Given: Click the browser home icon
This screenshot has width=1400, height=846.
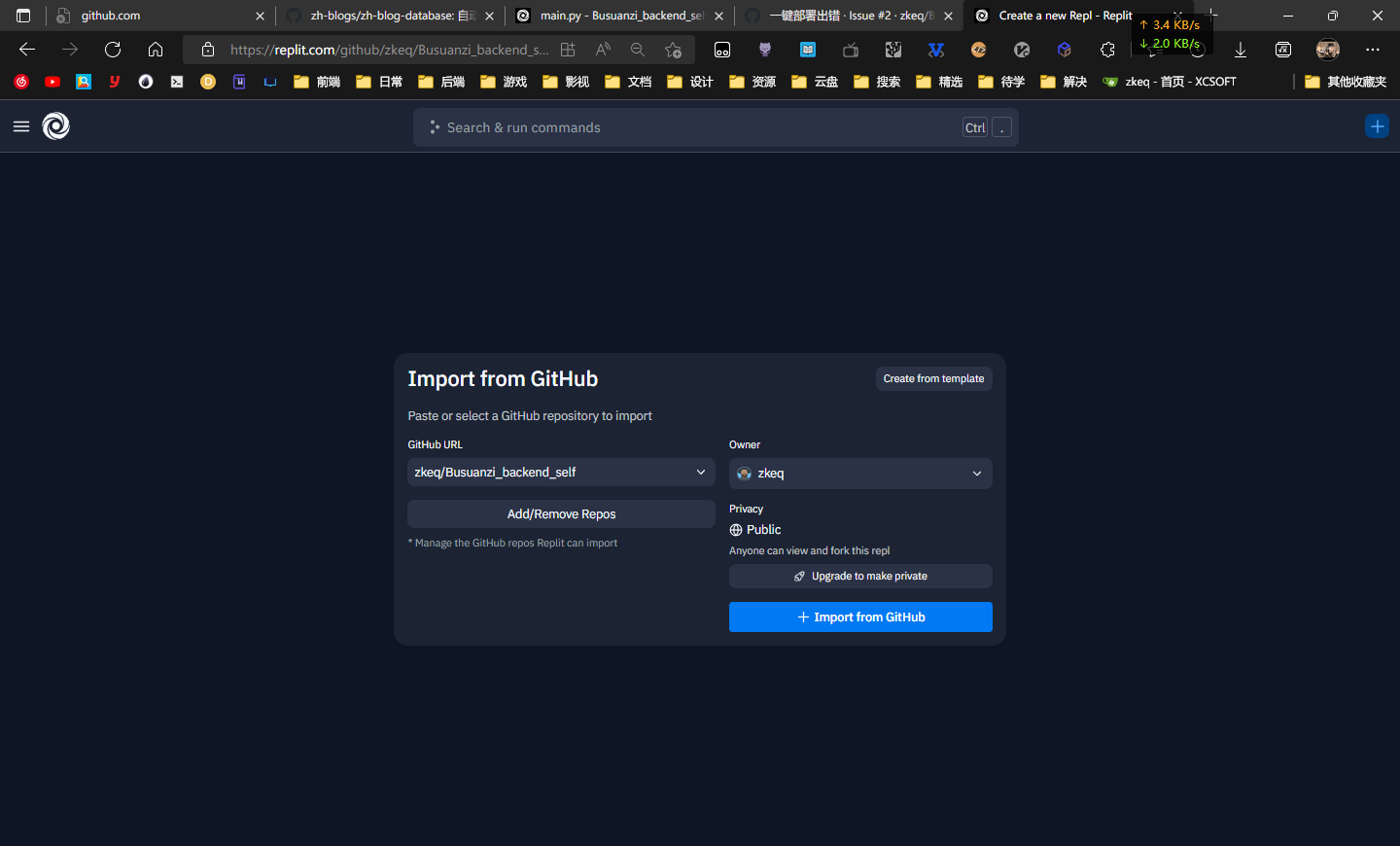Looking at the screenshot, I should (156, 49).
